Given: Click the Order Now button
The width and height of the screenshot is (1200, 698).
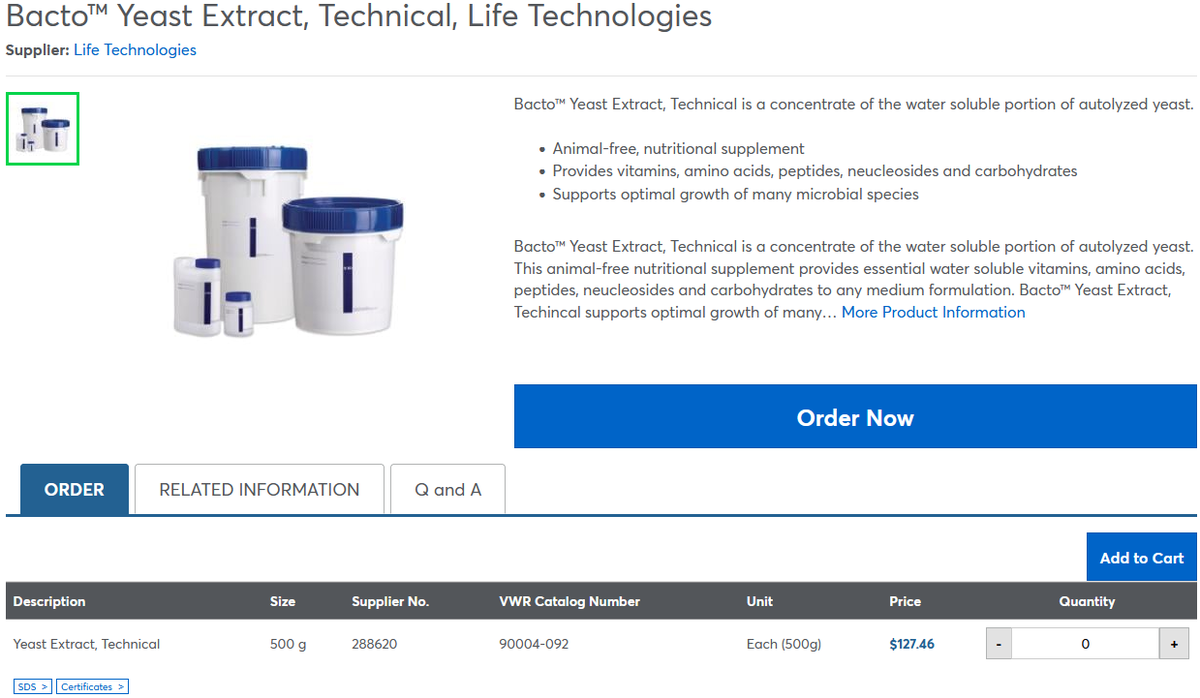Looking at the screenshot, I should [855, 417].
